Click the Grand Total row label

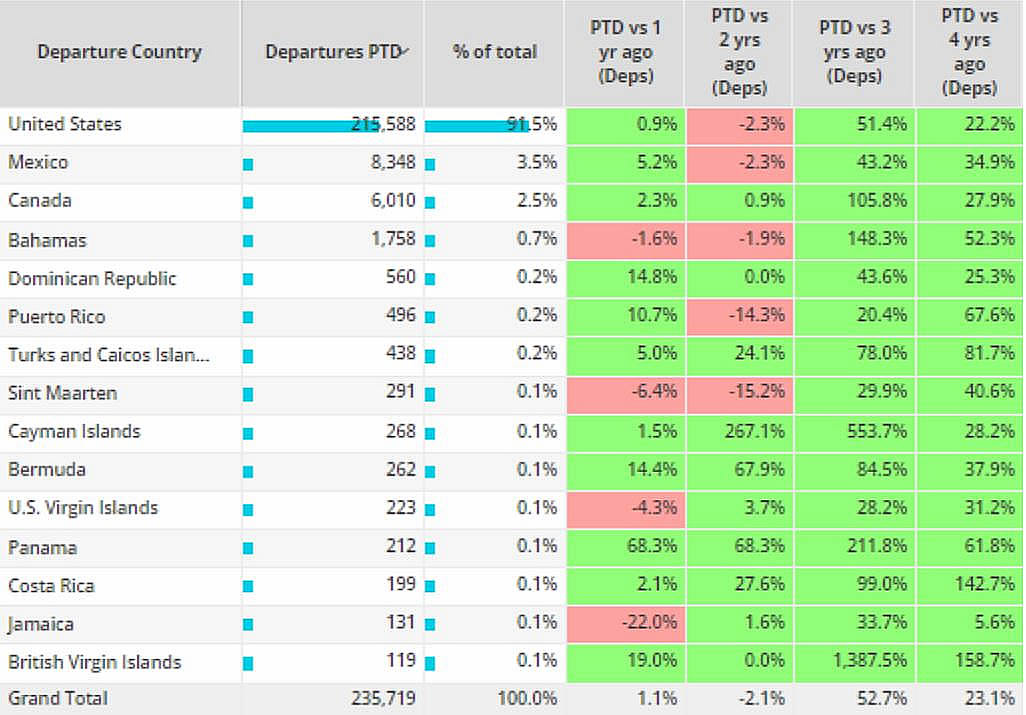click(58, 698)
